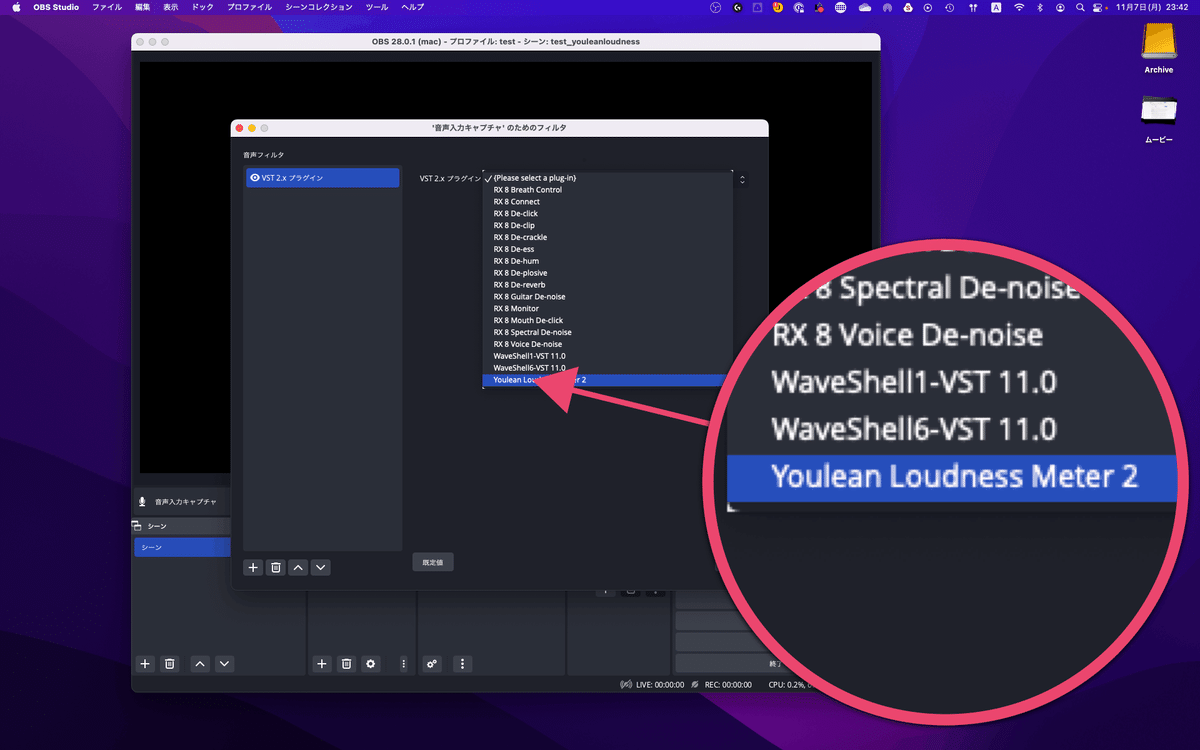Remove scene with trash in scenes panel
This screenshot has height=750, width=1200.
click(x=170, y=663)
